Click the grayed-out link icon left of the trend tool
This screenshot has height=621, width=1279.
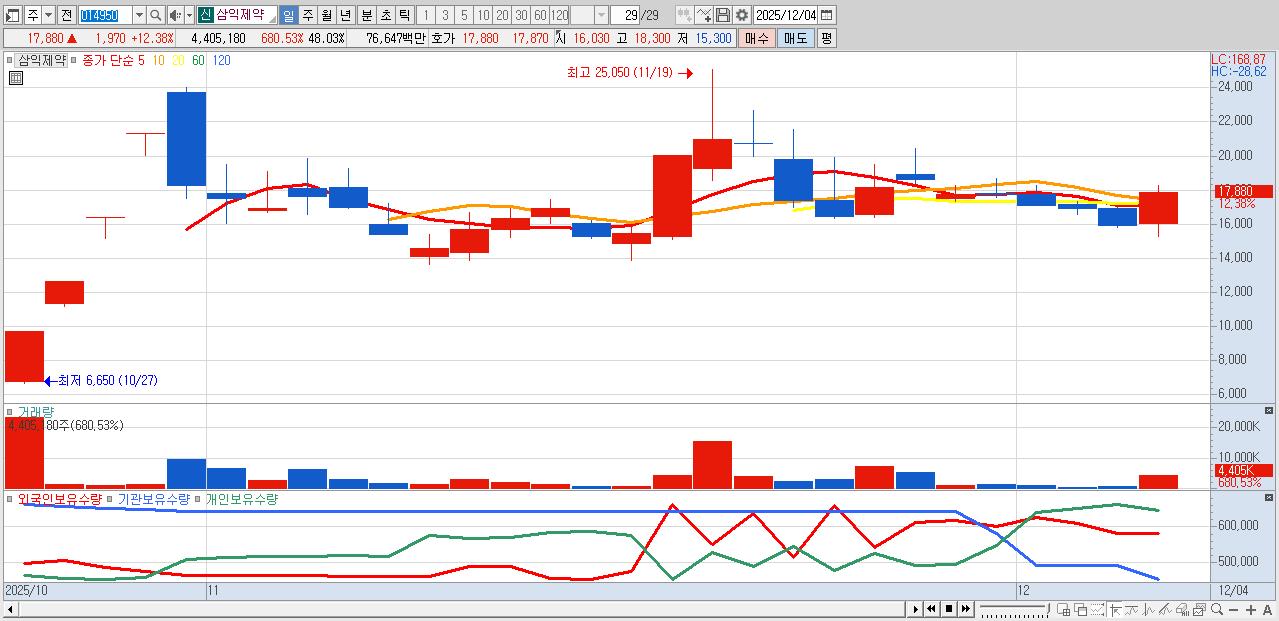[x=684, y=15]
